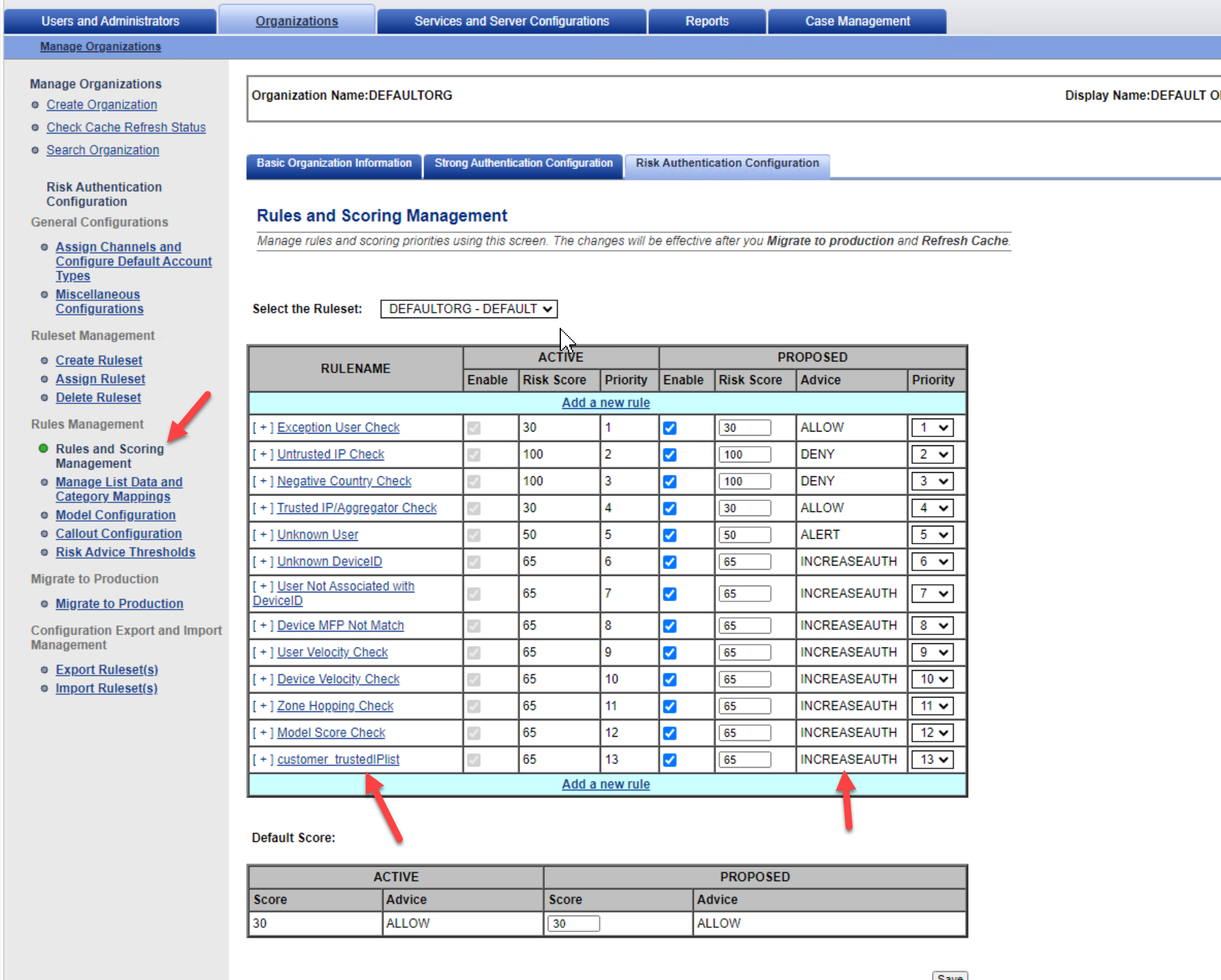The image size is (1221, 980).
Task: Open the Select the Ruleset dropdown
Action: point(469,309)
